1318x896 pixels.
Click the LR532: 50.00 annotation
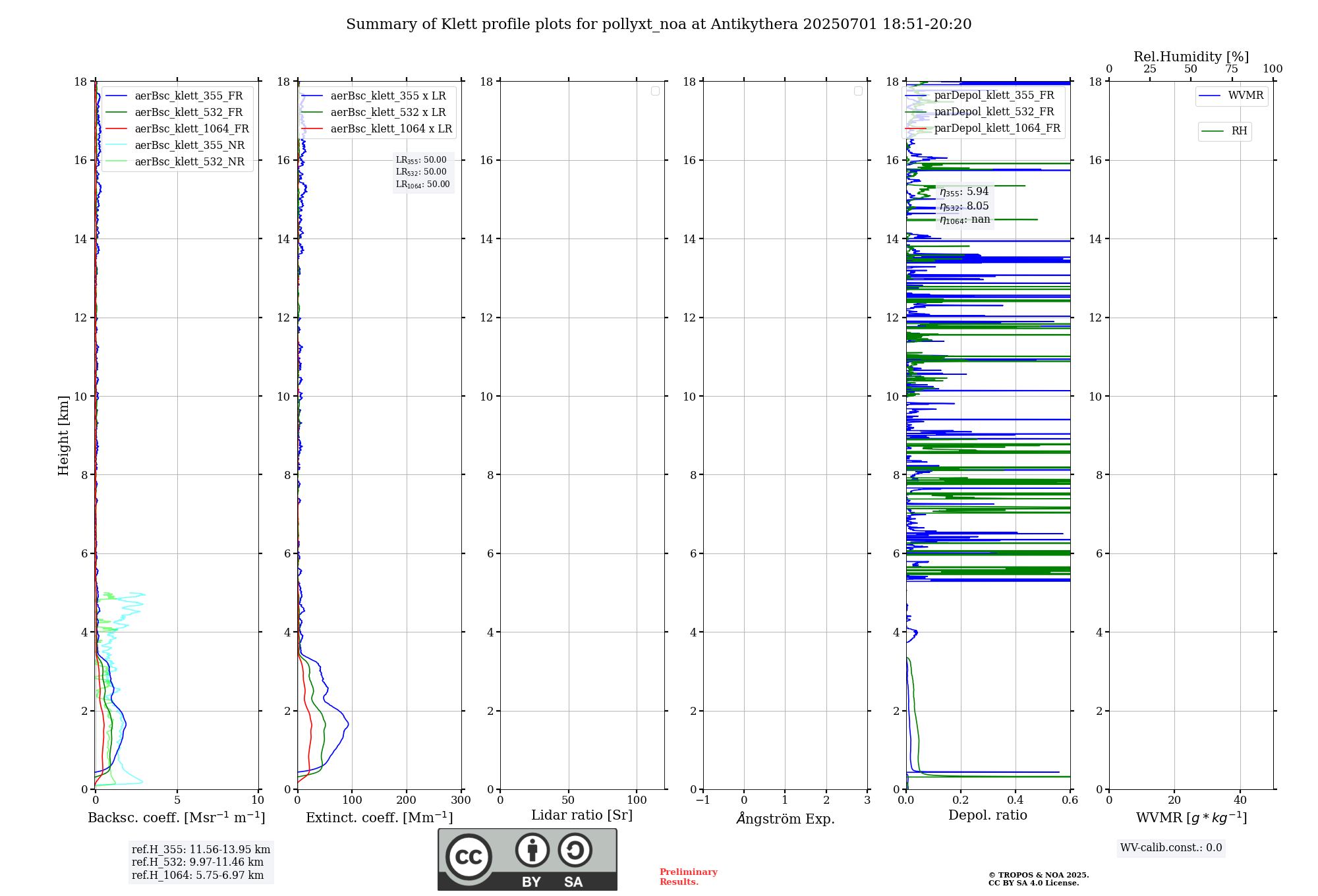click(421, 172)
